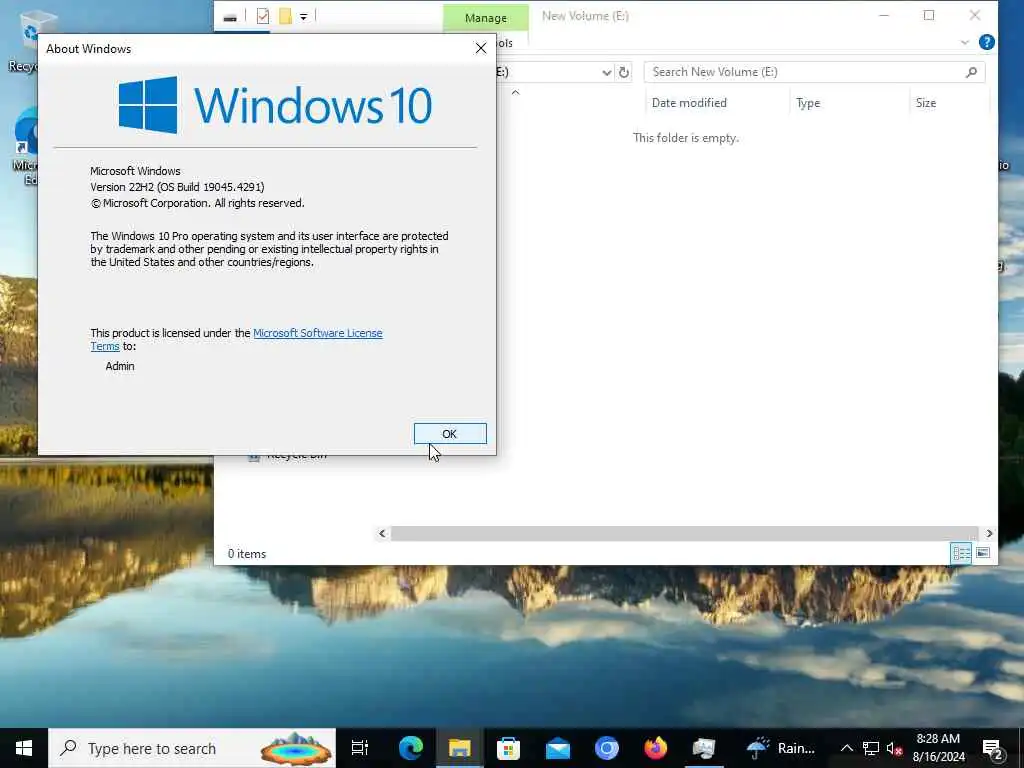Click New folder icon in quick access toolbar
The height and width of the screenshot is (768, 1024).
coord(285,16)
